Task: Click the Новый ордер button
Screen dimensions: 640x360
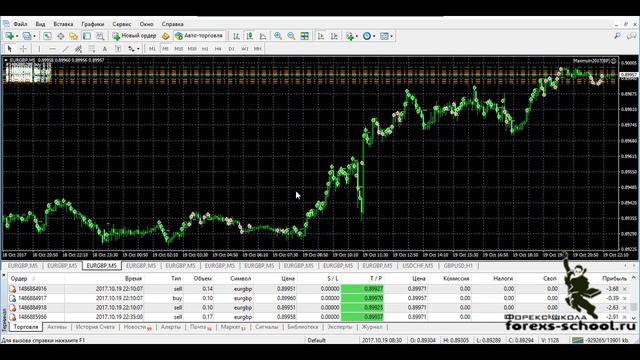Action: pos(135,36)
